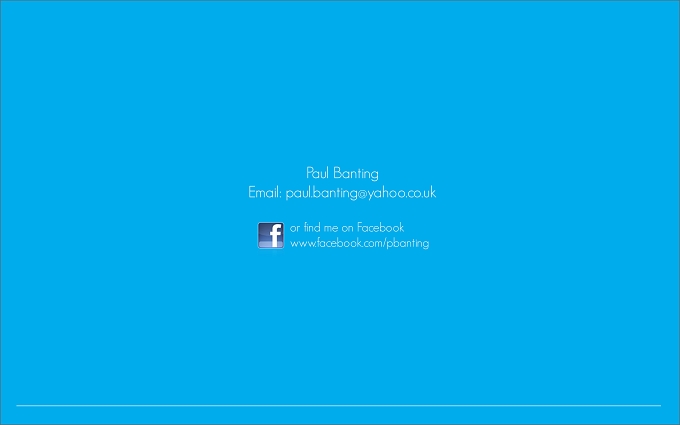Select the 'Paul Banting' name heading

click(342, 173)
